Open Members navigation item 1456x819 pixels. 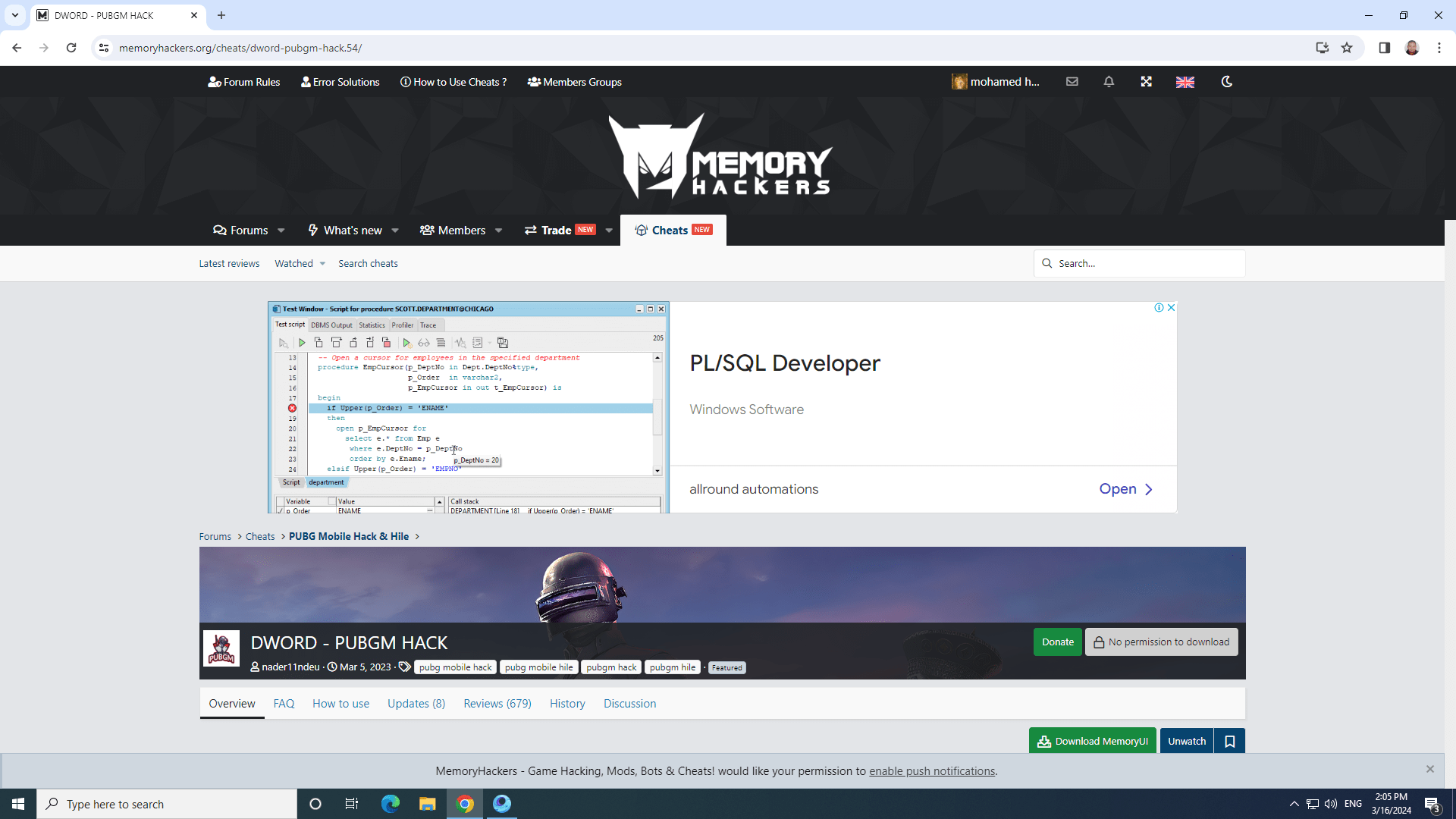453,231
